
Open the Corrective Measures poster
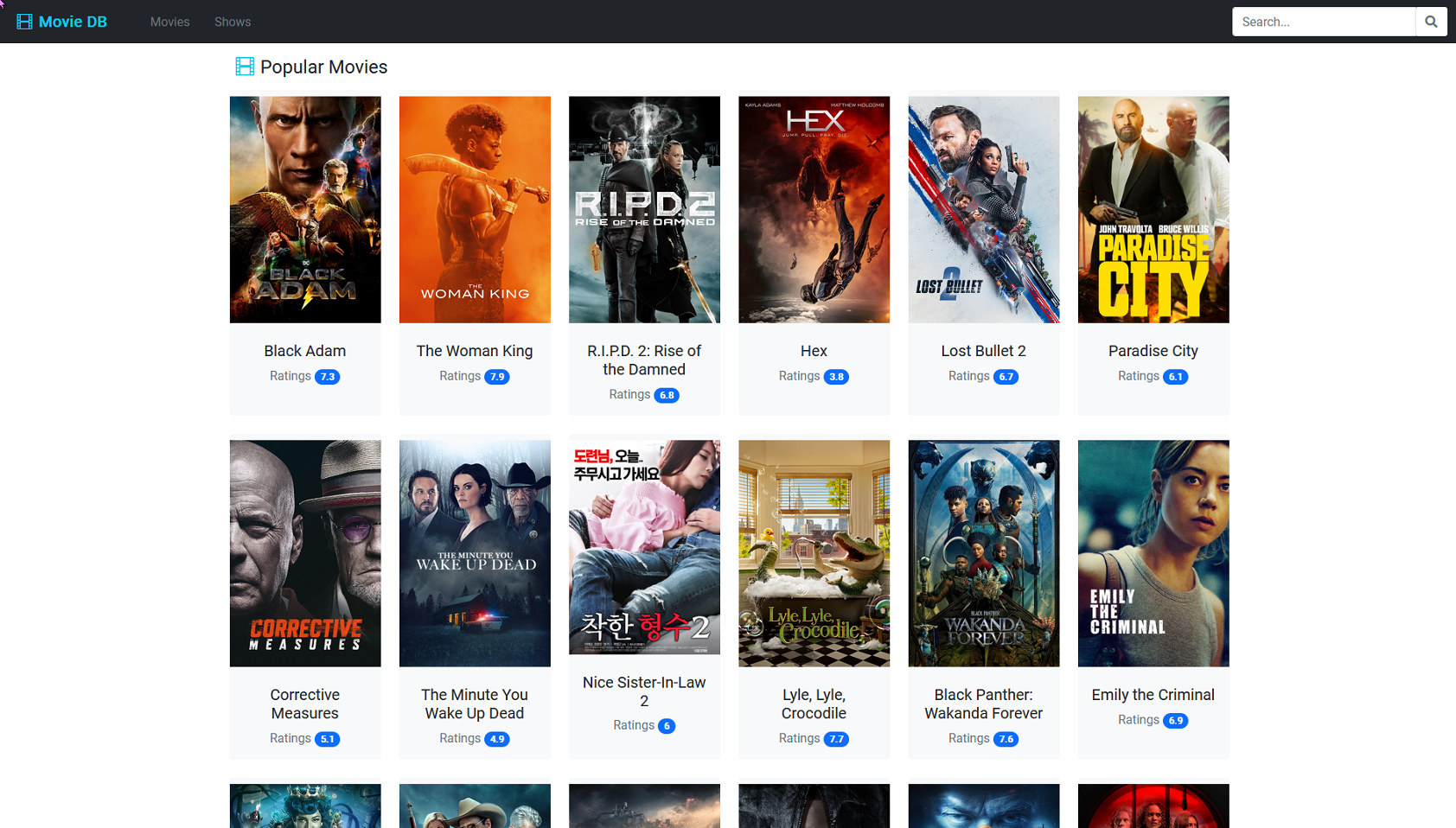pos(305,553)
